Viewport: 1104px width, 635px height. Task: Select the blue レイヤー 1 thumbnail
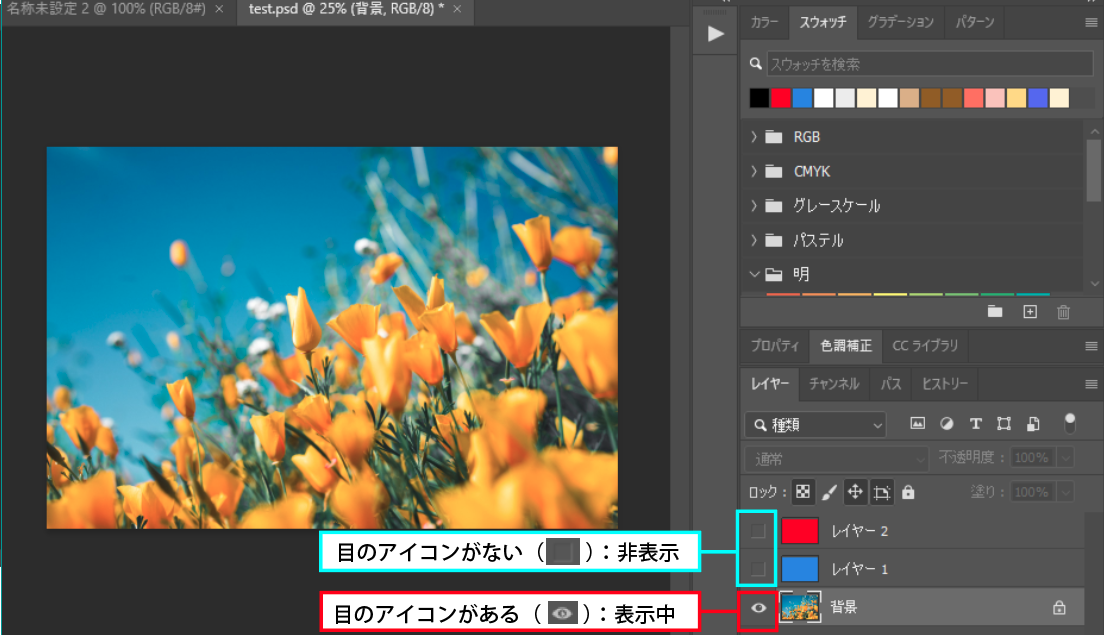click(x=800, y=568)
